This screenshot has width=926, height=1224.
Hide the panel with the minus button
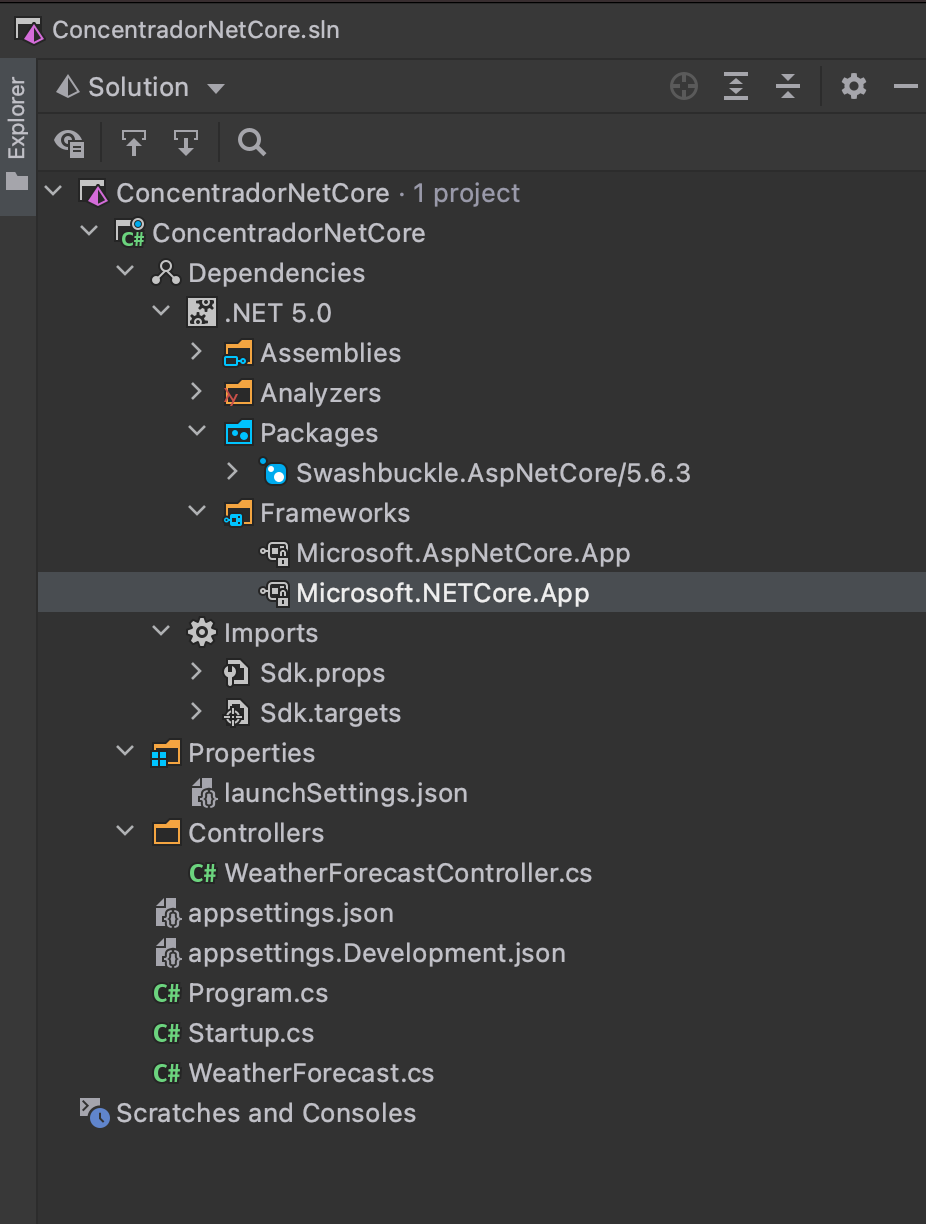906,86
